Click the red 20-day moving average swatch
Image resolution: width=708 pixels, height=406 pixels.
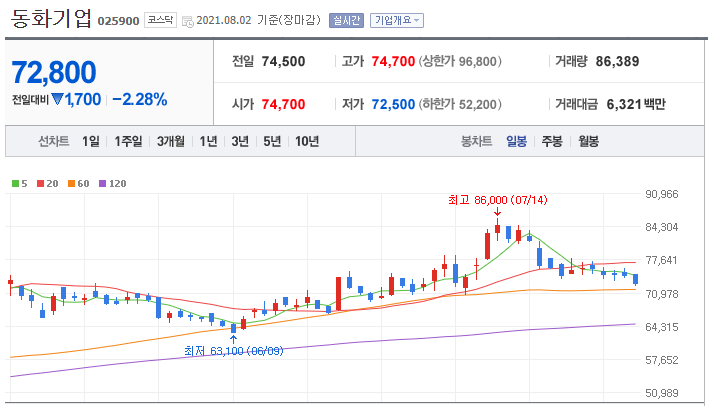point(41,183)
